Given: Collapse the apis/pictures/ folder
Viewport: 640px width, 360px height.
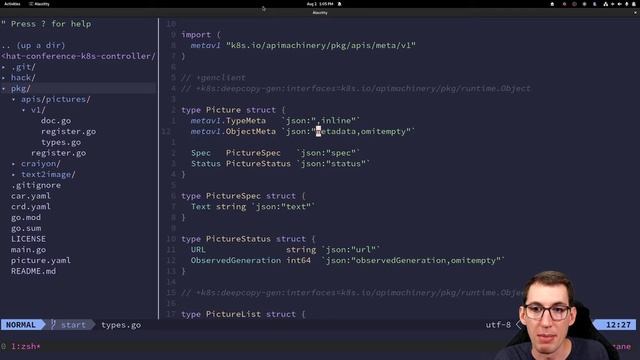Looking at the screenshot, I should [56, 99].
